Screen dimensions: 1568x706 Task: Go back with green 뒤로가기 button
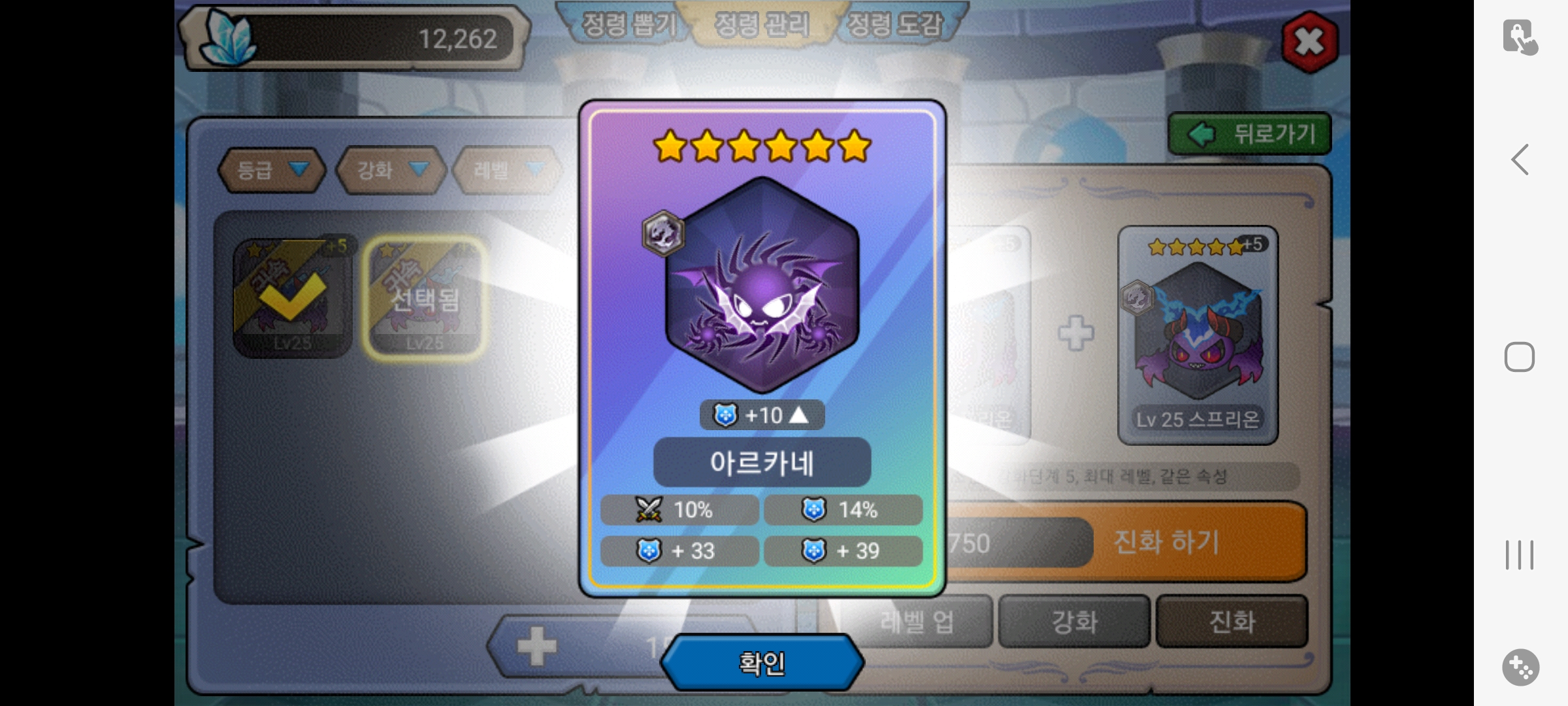1249,134
